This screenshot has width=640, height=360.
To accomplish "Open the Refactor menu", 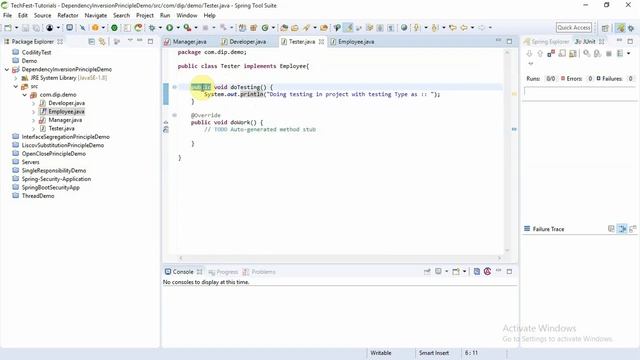I will 68,16.
